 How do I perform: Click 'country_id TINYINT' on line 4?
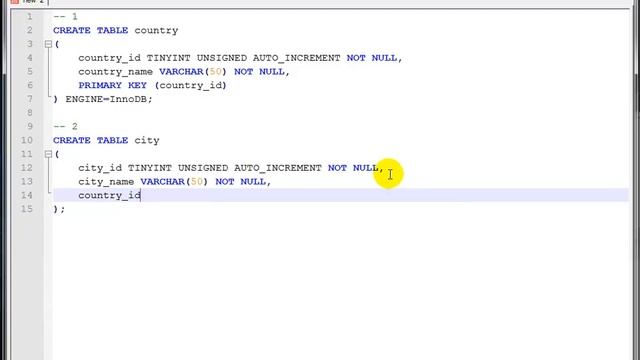pos(134,58)
